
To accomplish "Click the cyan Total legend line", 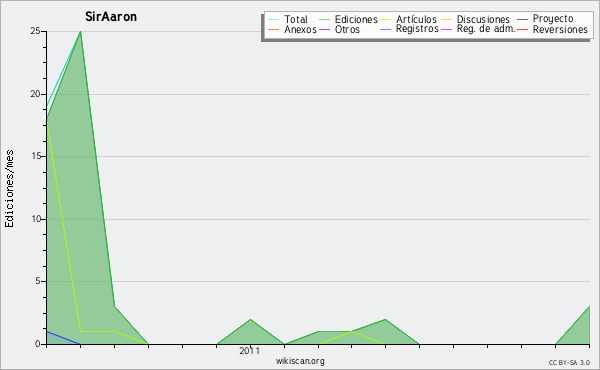I will [274, 20].
